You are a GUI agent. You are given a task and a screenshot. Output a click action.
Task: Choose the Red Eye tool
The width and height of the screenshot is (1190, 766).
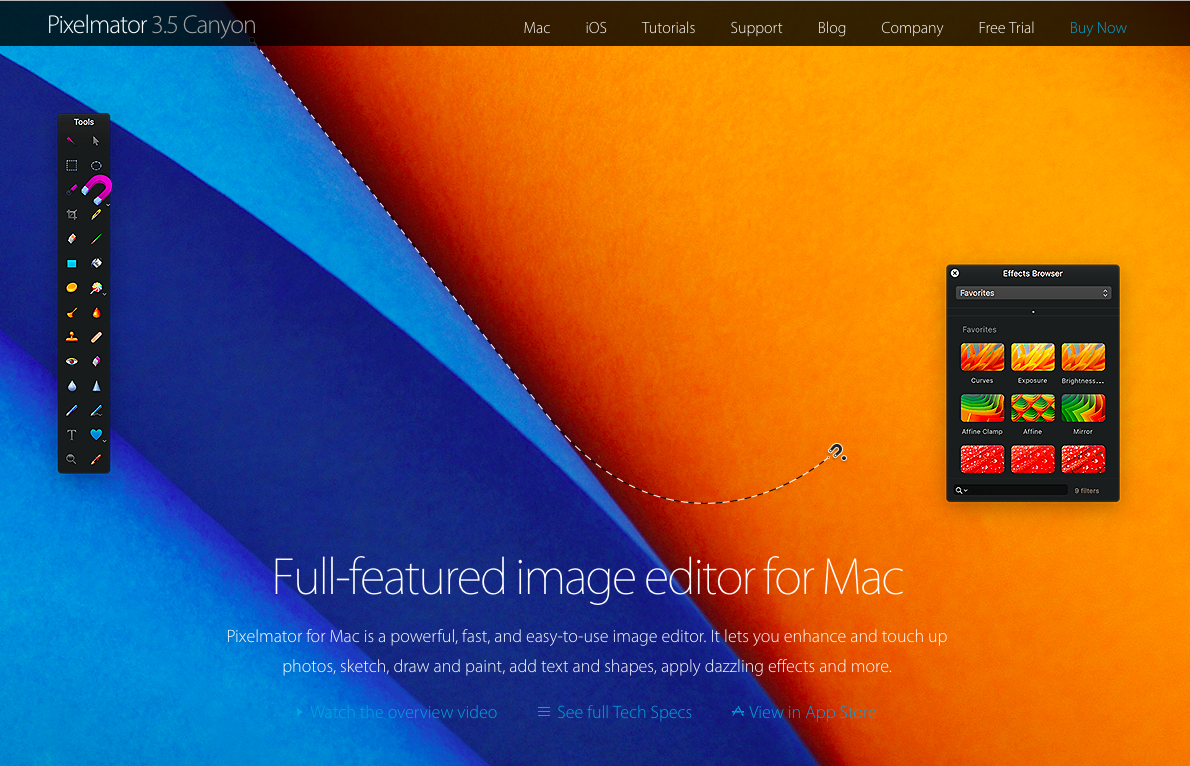(x=72, y=361)
